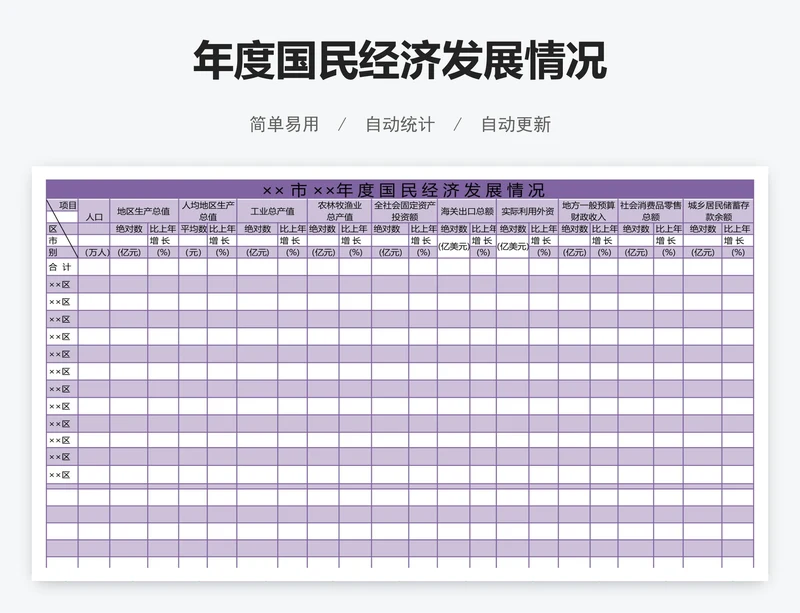Click the (亿美元) unit under 海关出口总额

click(x=454, y=247)
